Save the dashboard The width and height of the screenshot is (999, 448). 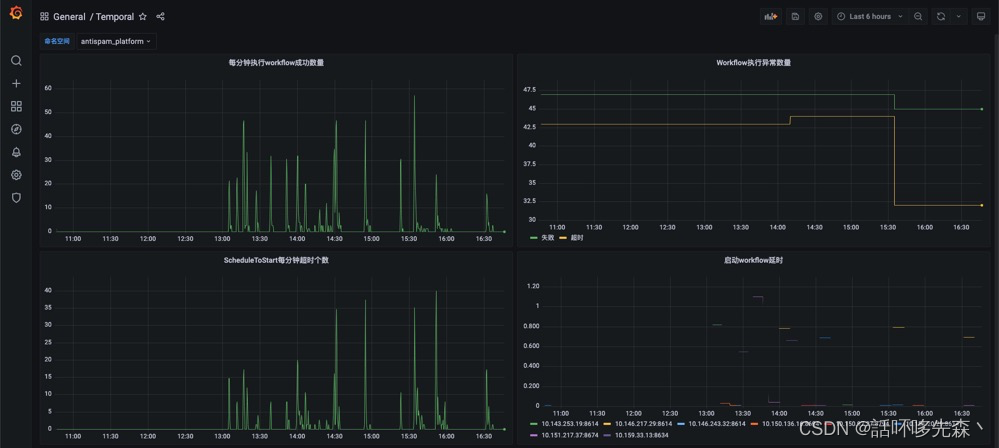click(795, 17)
